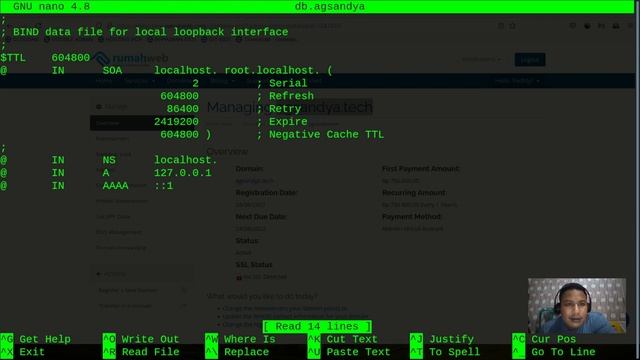Click the '[ Read 14 lines ]' status message
This screenshot has width=640, height=360.
pyautogui.click(x=317, y=327)
